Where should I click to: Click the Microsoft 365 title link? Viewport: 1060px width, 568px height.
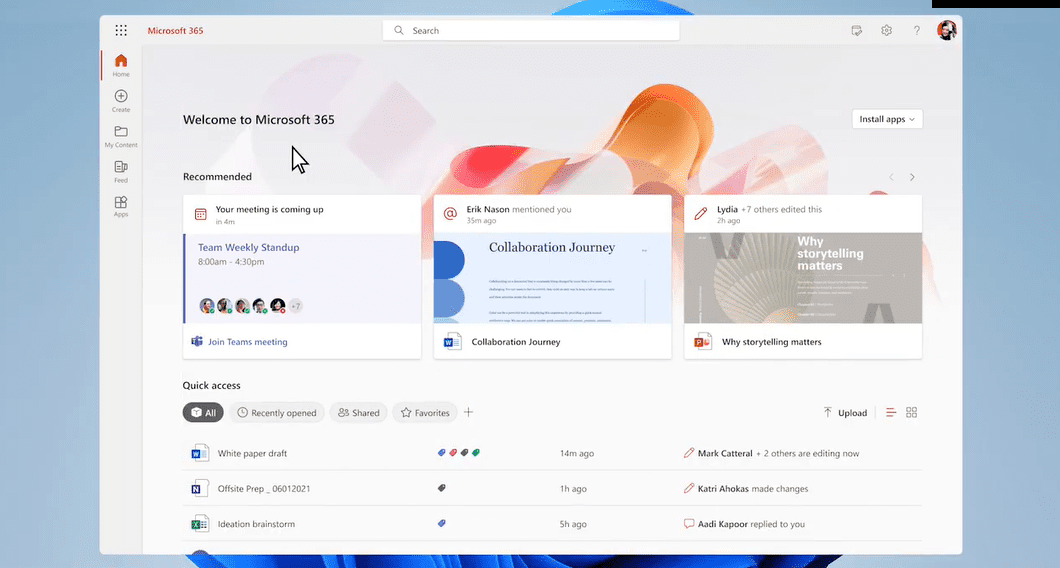coord(175,30)
